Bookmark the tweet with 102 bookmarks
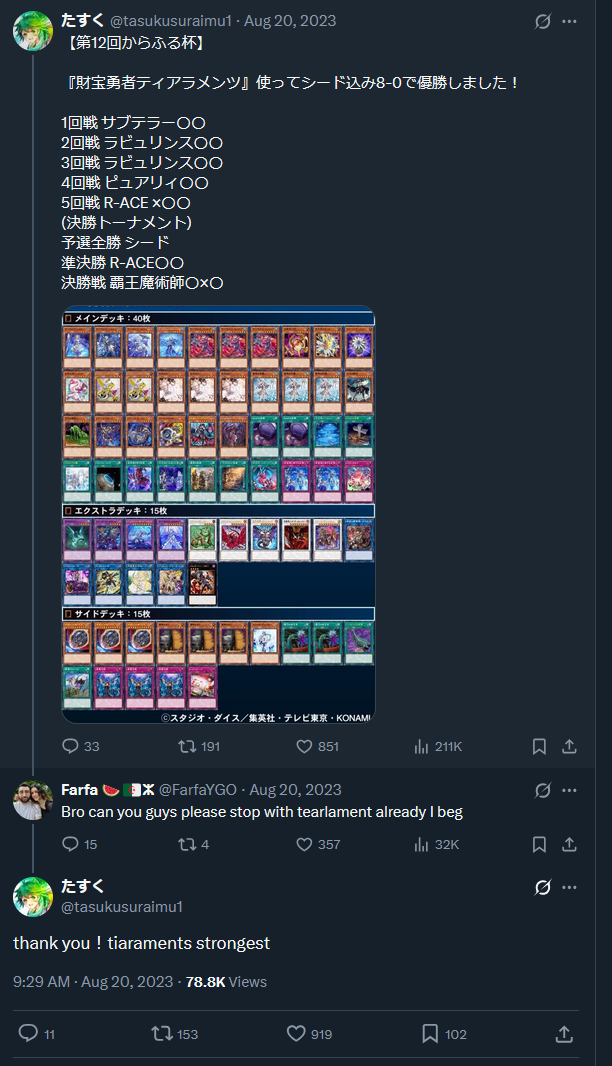Image resolution: width=612 pixels, height=1066 pixels. pos(445,1034)
